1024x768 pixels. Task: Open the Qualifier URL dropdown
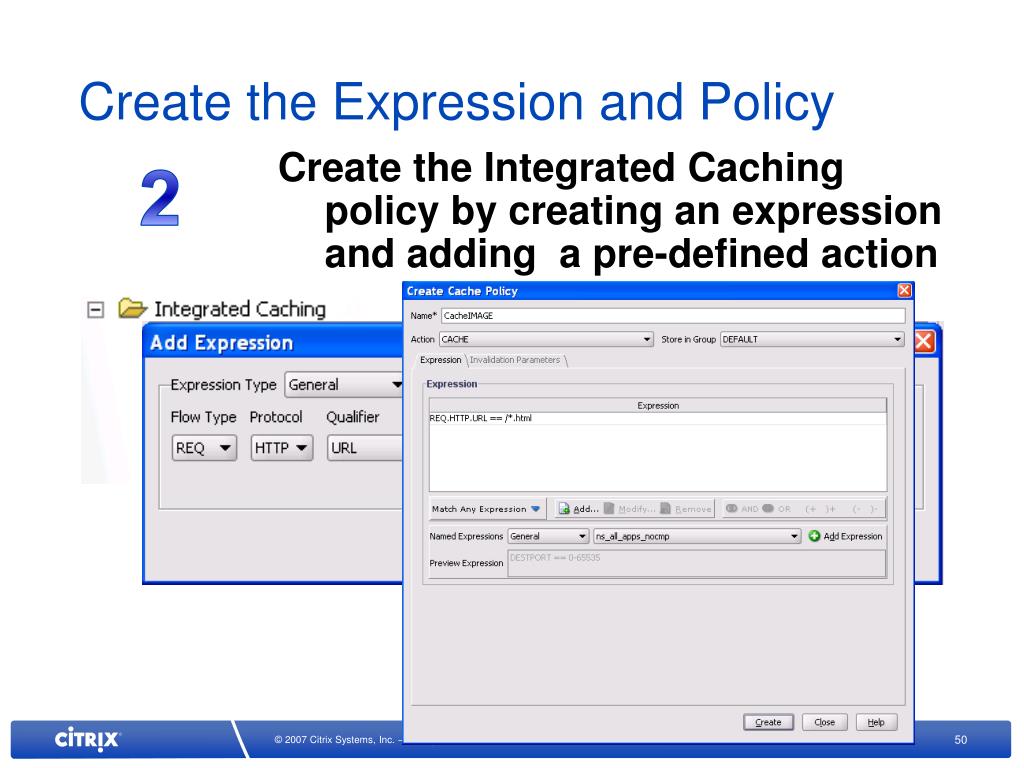point(364,448)
